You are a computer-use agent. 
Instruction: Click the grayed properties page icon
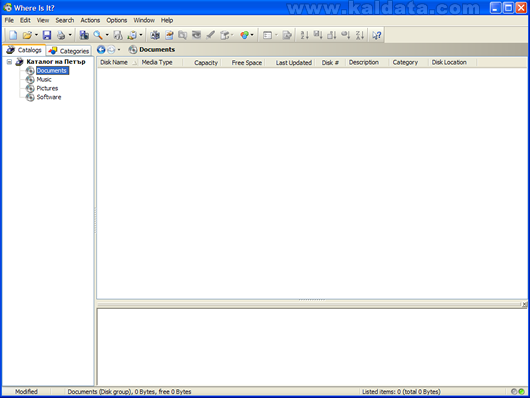click(x=287, y=35)
